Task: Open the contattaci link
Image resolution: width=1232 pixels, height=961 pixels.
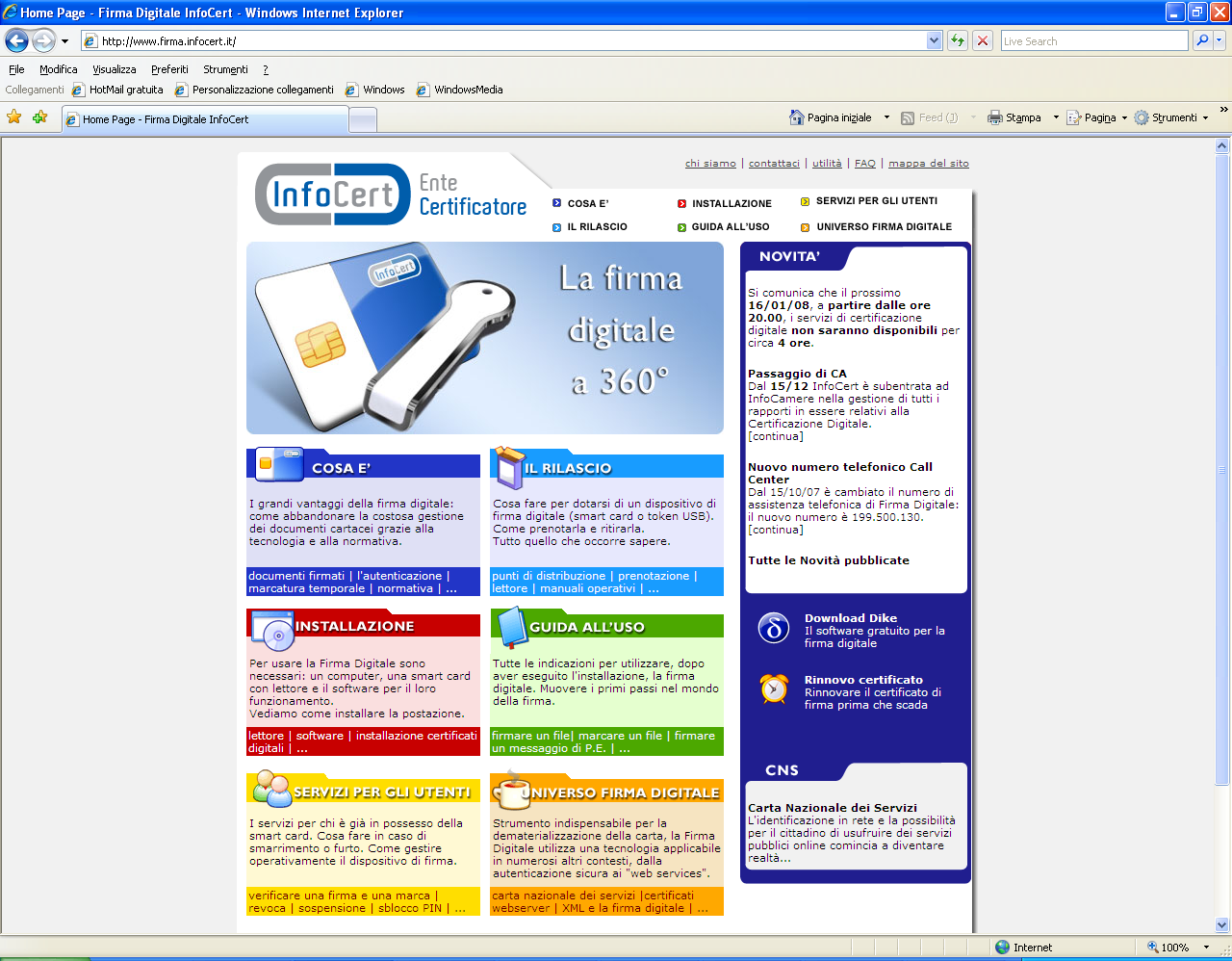Action: (x=774, y=164)
